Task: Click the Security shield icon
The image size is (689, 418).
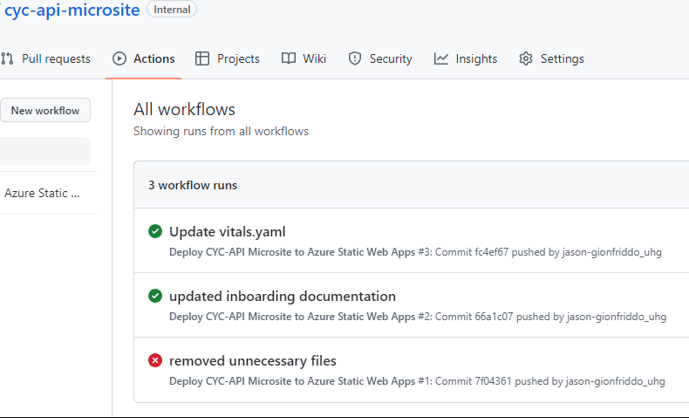Action: click(x=354, y=59)
